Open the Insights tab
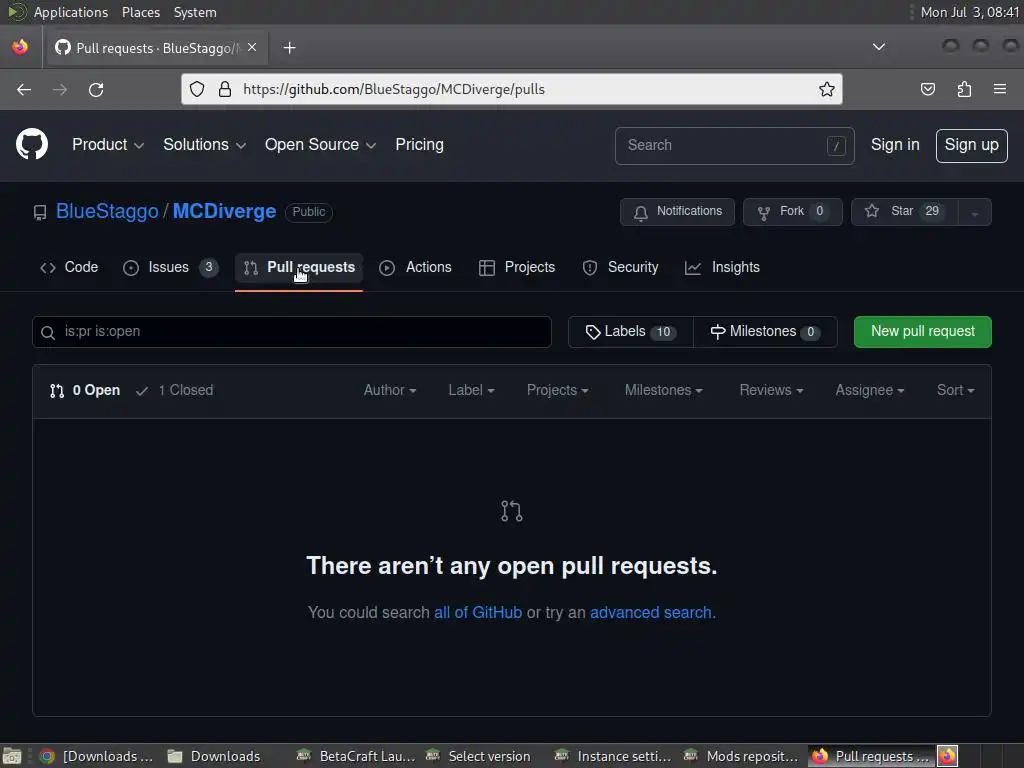1024x768 pixels. (722, 267)
